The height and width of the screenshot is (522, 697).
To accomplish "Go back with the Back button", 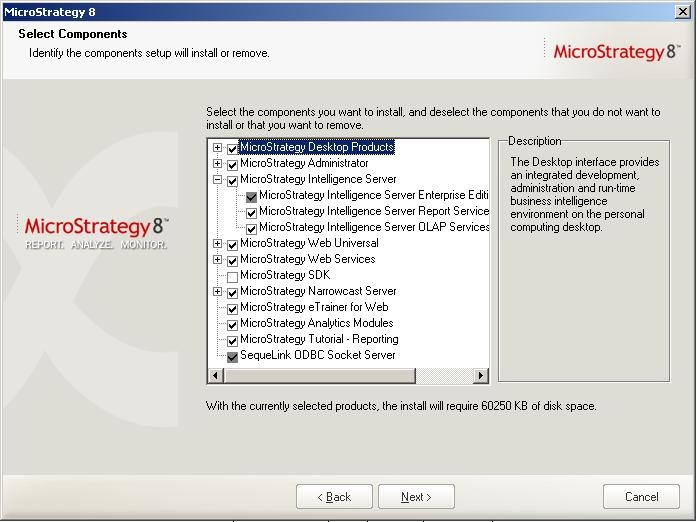I will pos(334,497).
